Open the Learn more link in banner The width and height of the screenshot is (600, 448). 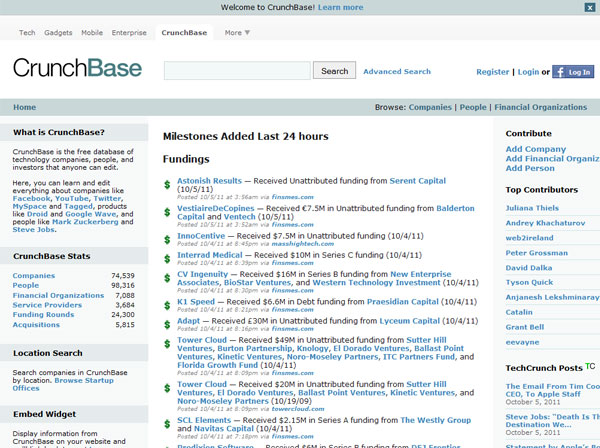[341, 7]
